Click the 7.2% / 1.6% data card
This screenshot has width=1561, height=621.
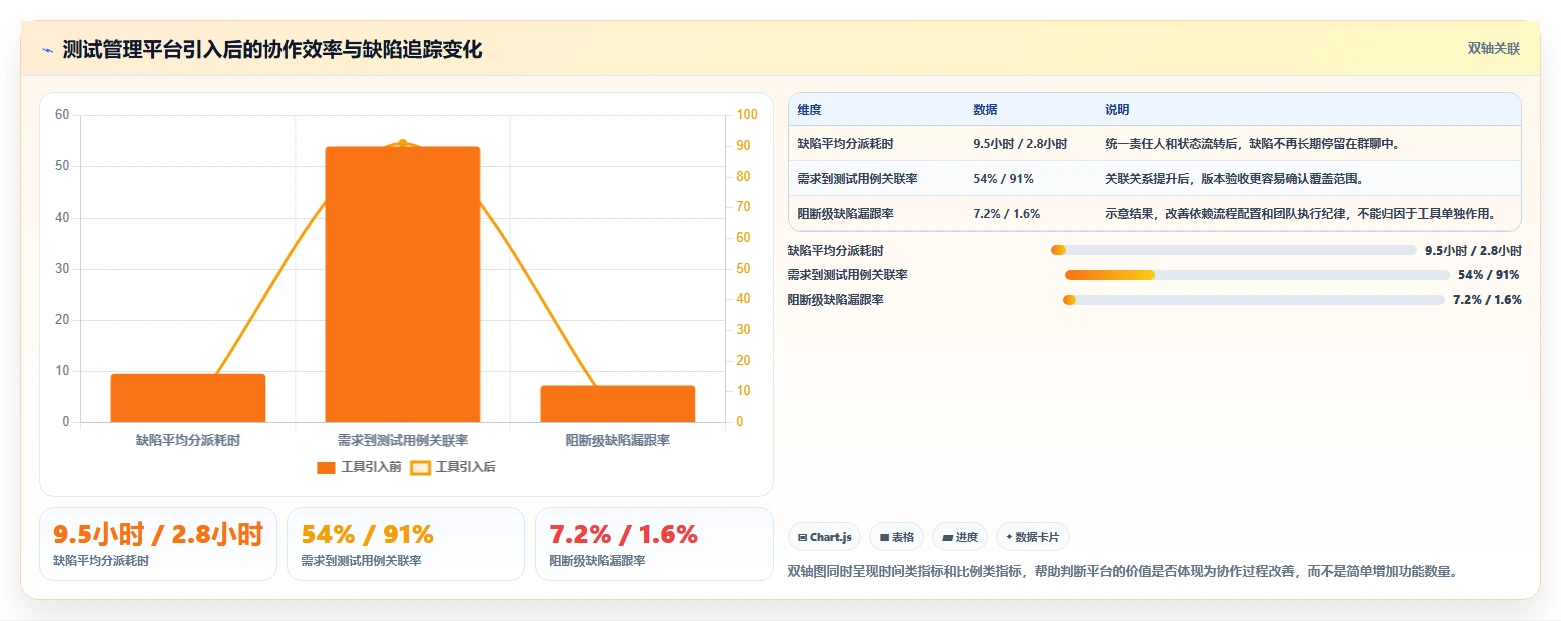click(654, 544)
